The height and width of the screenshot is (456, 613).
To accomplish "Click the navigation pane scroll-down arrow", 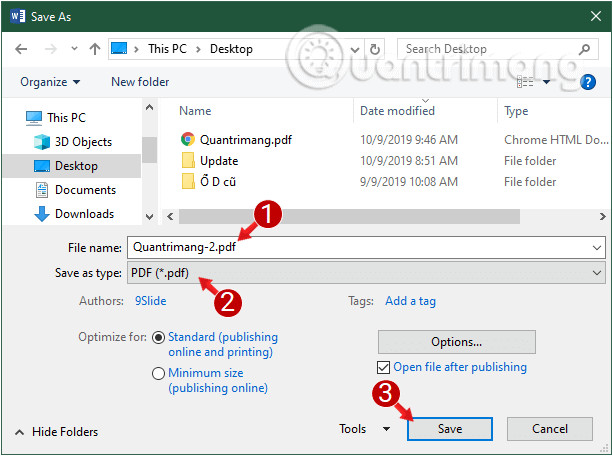I will pyautogui.click(x=149, y=217).
